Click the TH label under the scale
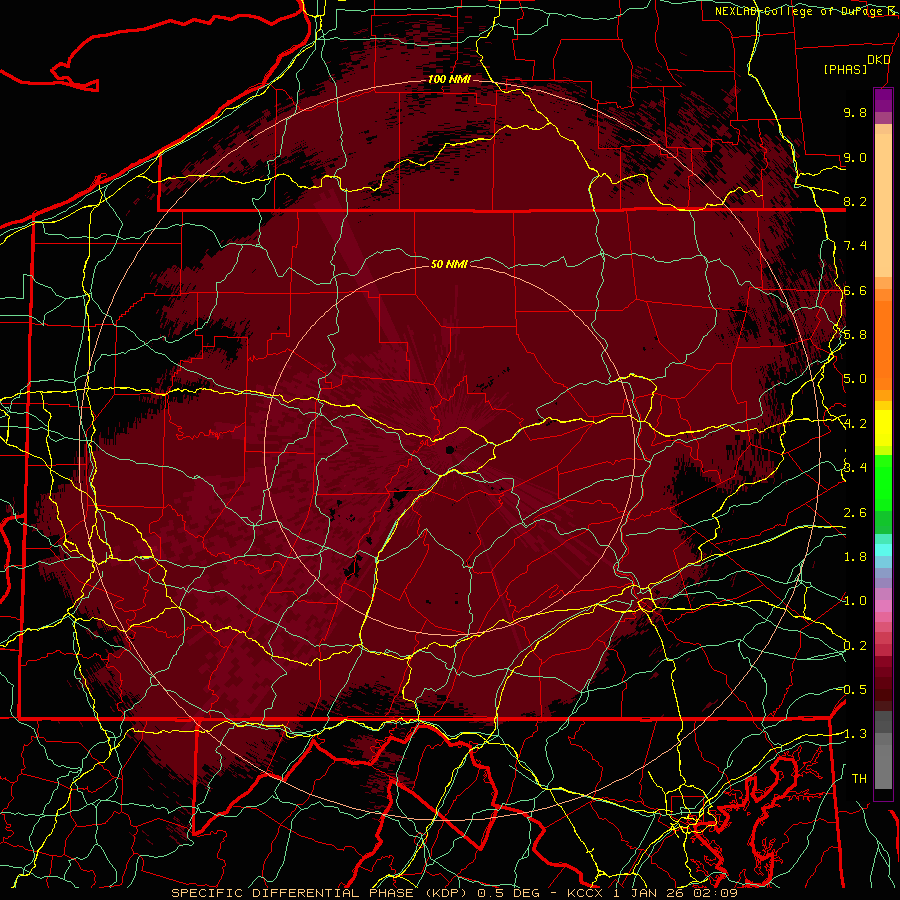Viewport: 900px width, 900px height. 859,779
